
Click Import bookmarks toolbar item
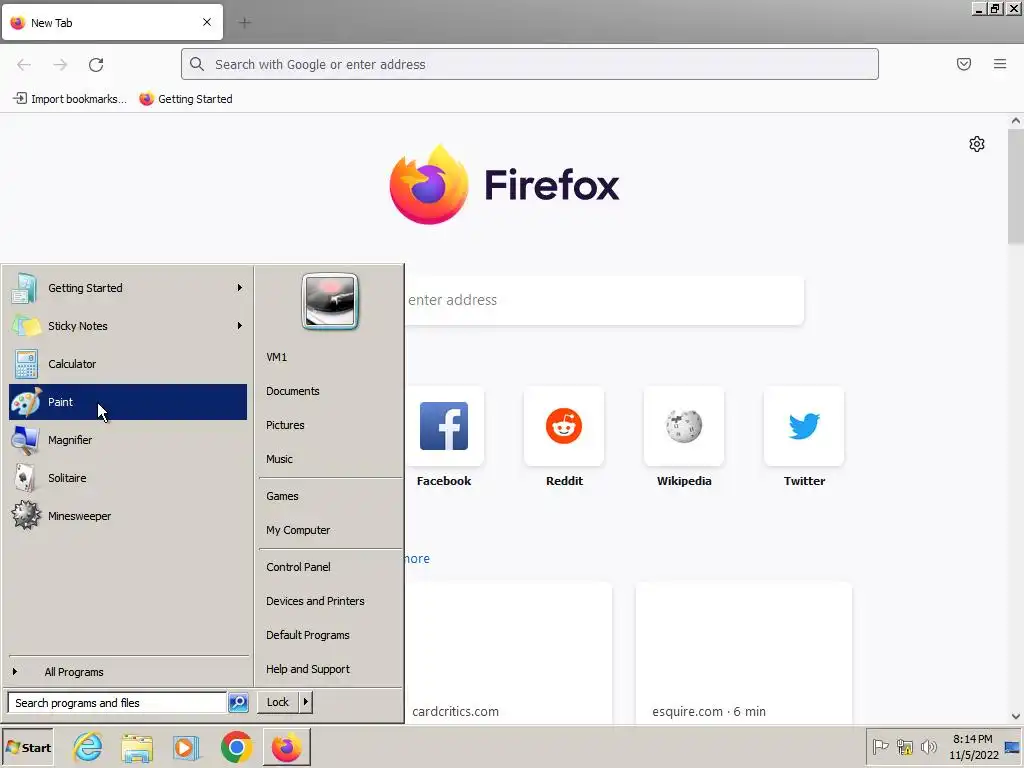point(69,99)
